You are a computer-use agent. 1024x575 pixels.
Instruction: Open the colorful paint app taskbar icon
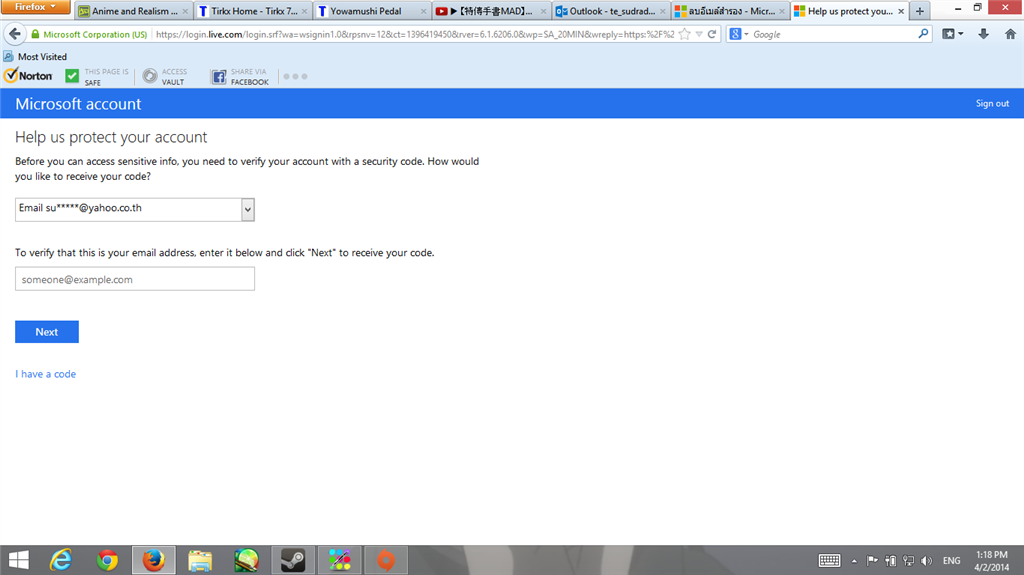(340, 560)
